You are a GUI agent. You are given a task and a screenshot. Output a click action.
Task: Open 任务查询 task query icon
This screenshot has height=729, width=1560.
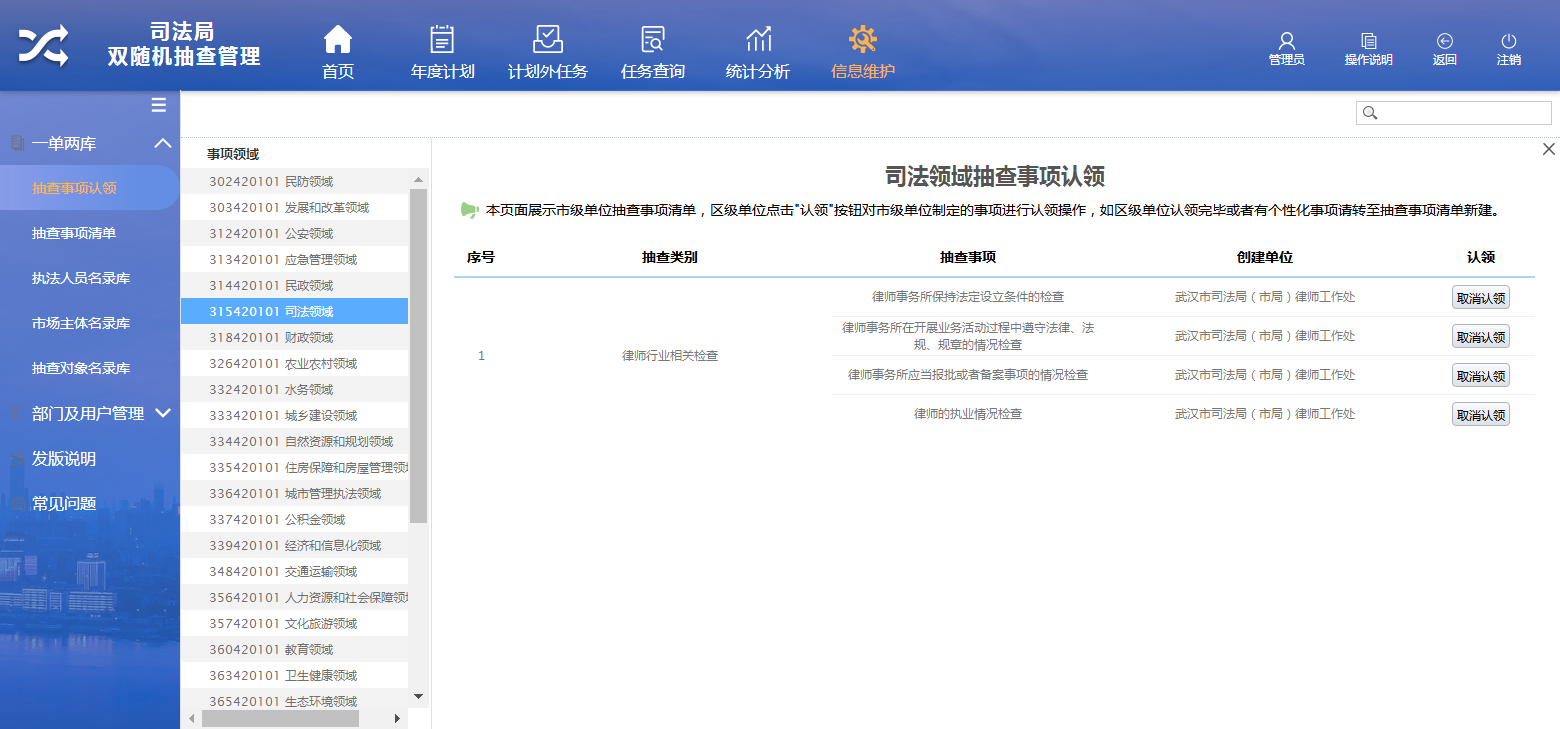pyautogui.click(x=652, y=40)
